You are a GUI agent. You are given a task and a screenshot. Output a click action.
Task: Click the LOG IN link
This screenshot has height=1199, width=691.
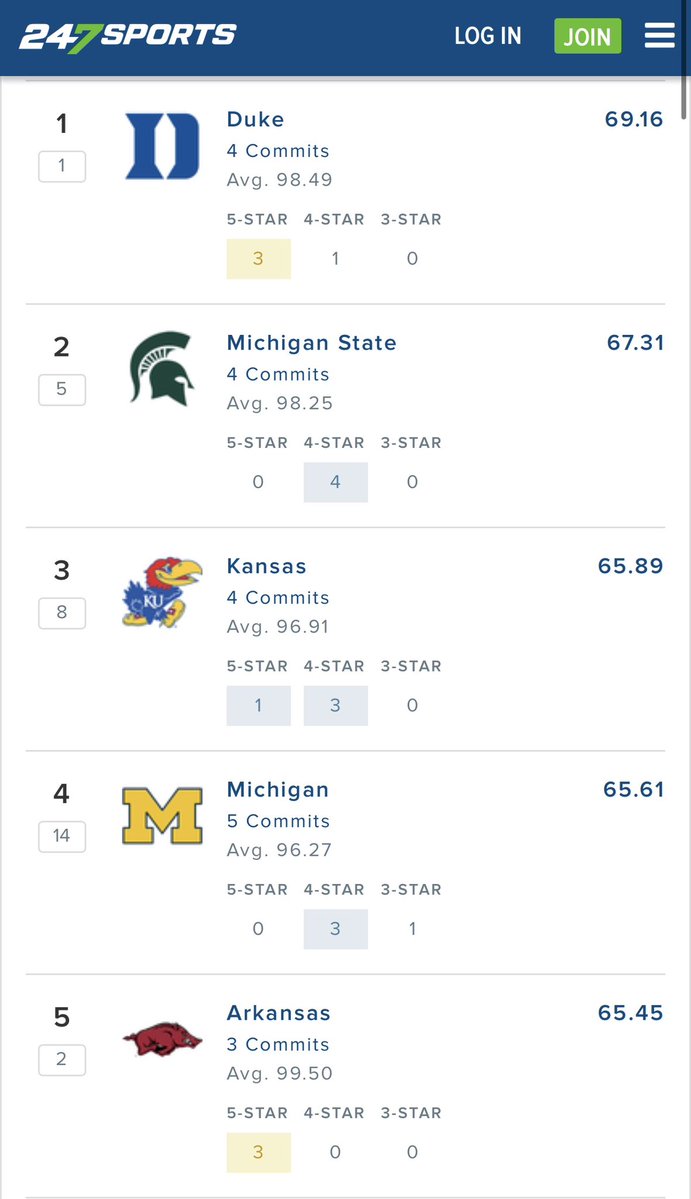tap(488, 36)
